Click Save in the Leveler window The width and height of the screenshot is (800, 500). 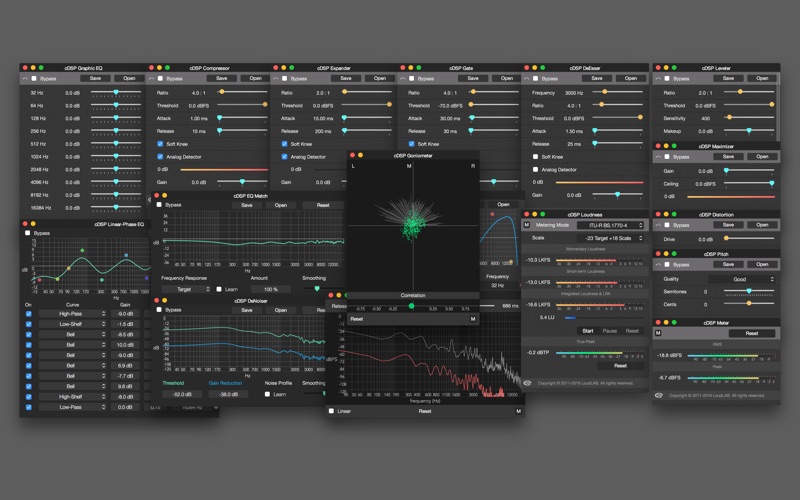tap(728, 79)
